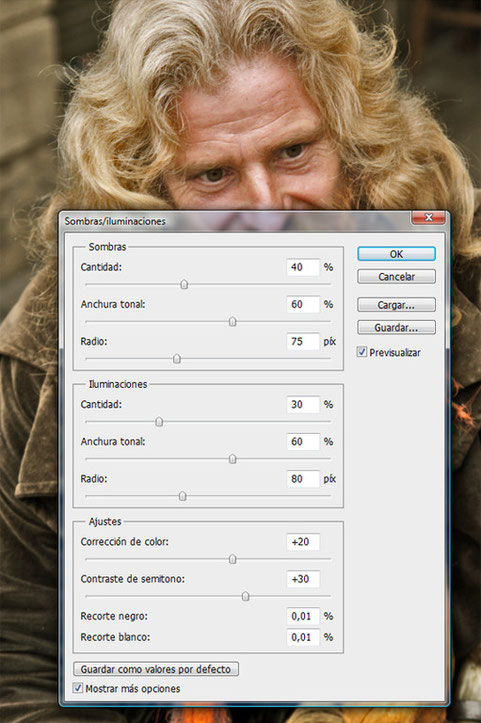481x723 pixels.
Task: Click the Sombras Anchura tonal slider handle
Action: pyautogui.click(x=232, y=321)
